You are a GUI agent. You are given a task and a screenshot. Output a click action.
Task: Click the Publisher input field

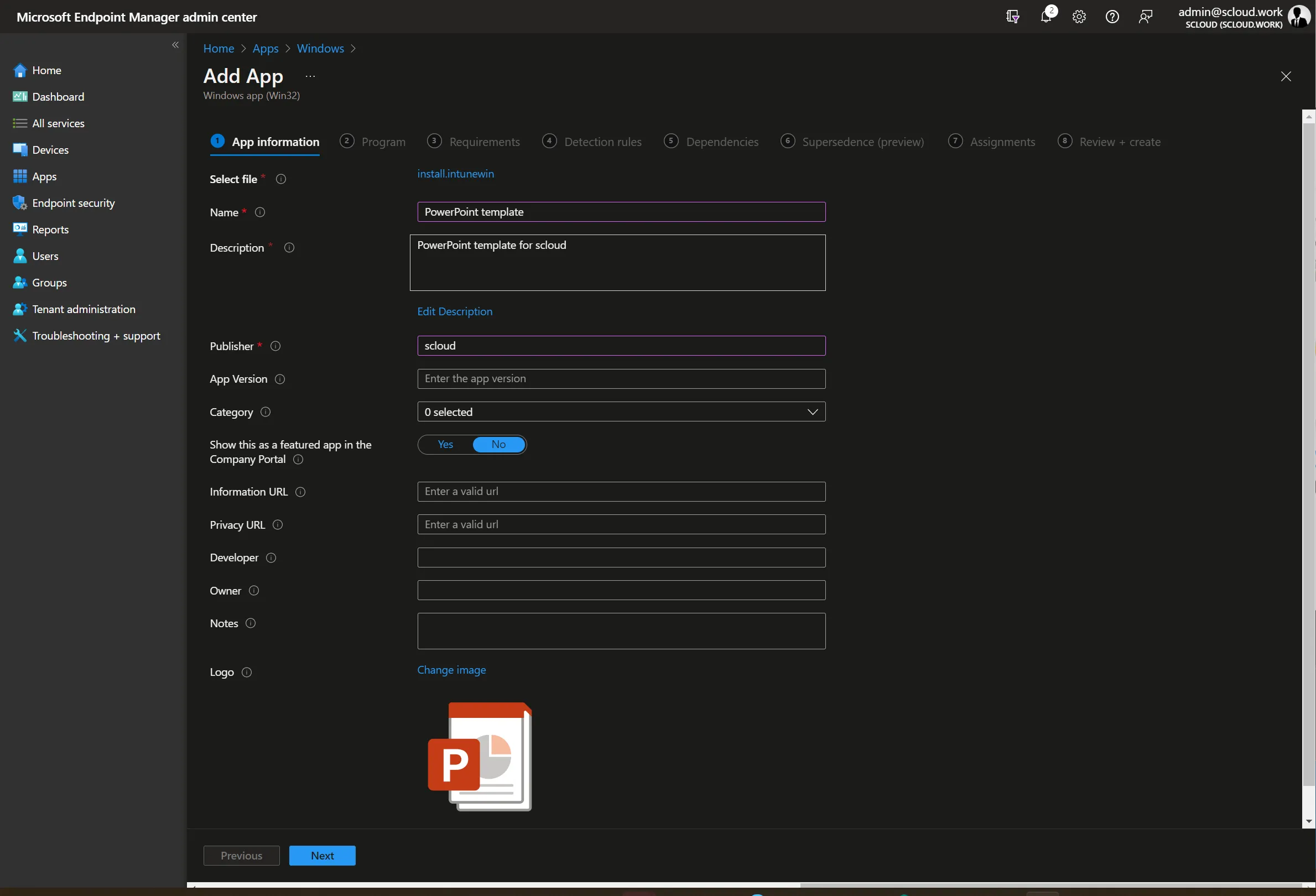pos(621,346)
